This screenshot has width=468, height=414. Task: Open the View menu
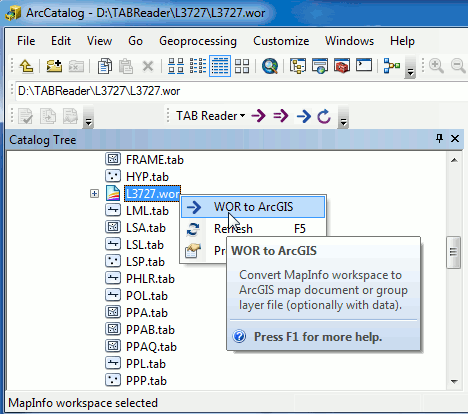click(x=99, y=41)
